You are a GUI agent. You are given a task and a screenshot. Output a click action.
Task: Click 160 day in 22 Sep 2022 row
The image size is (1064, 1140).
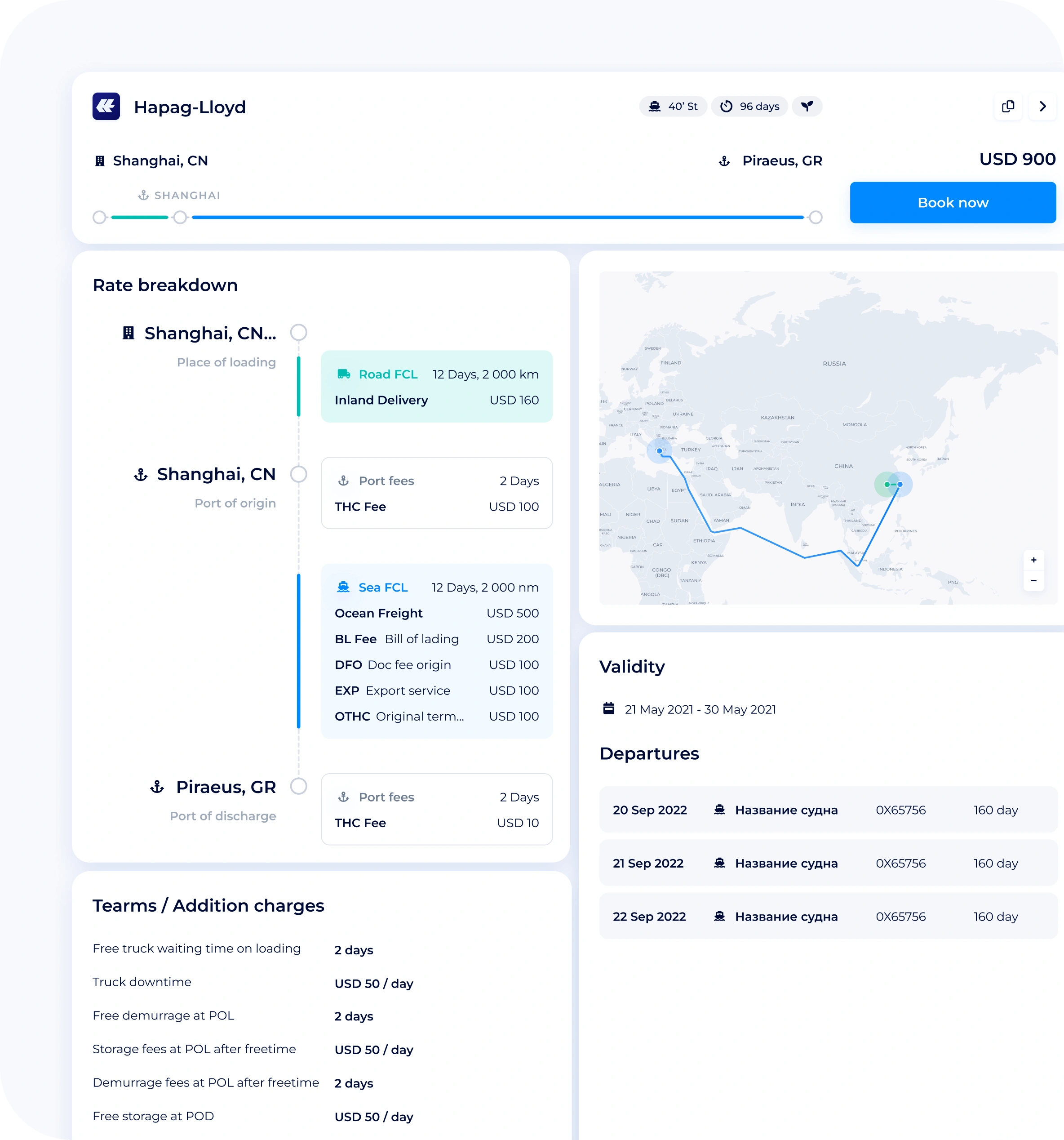[x=996, y=917]
